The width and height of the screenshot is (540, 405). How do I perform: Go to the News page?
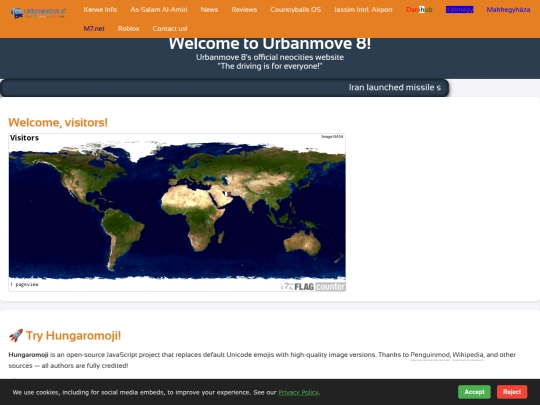point(209,10)
